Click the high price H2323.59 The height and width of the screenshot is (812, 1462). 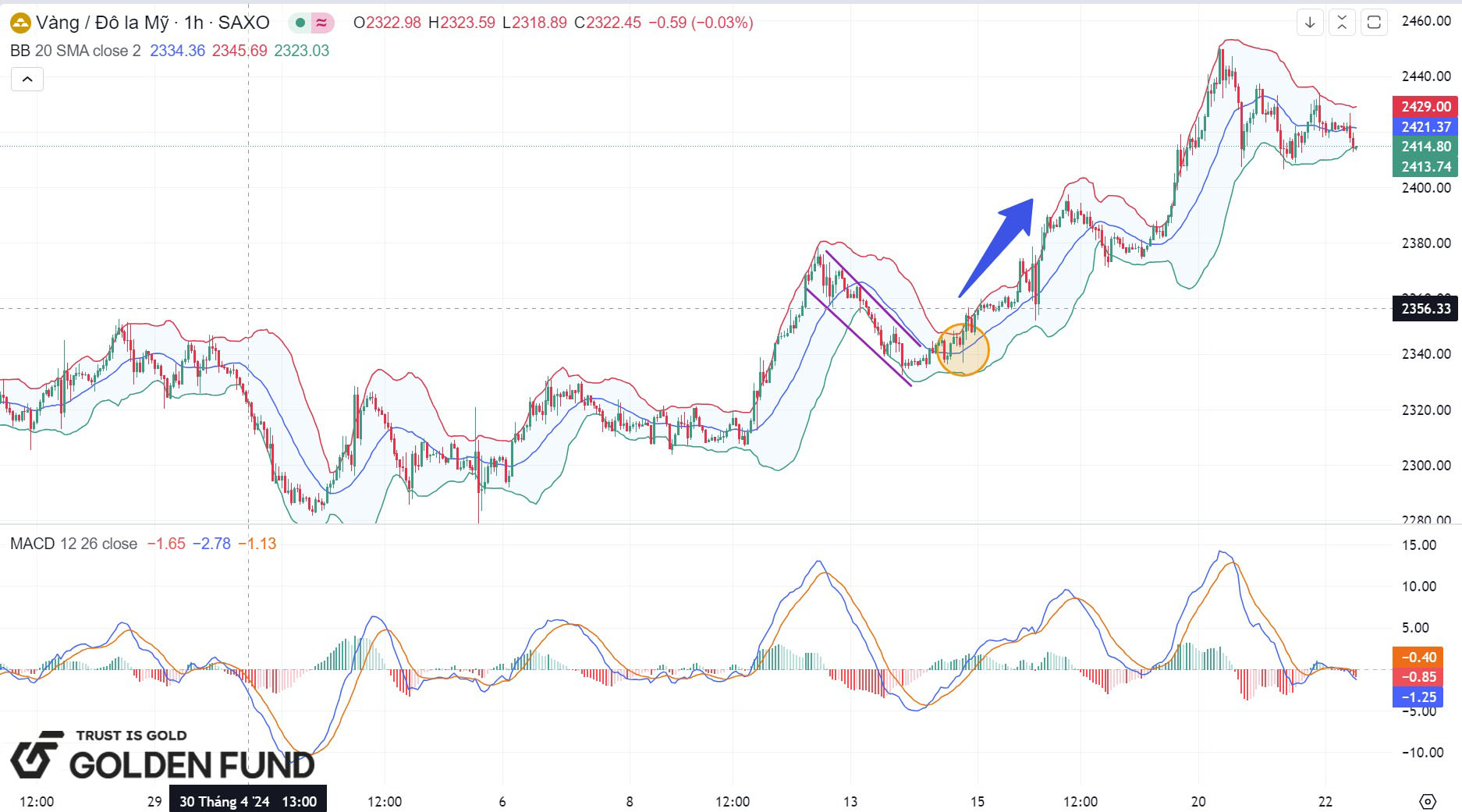tap(461, 23)
